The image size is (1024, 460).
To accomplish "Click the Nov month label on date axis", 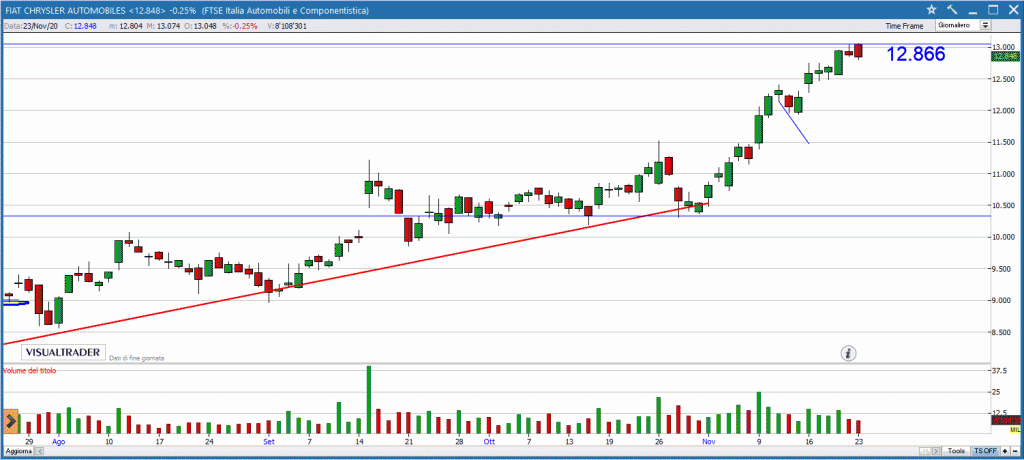I will click(709, 441).
